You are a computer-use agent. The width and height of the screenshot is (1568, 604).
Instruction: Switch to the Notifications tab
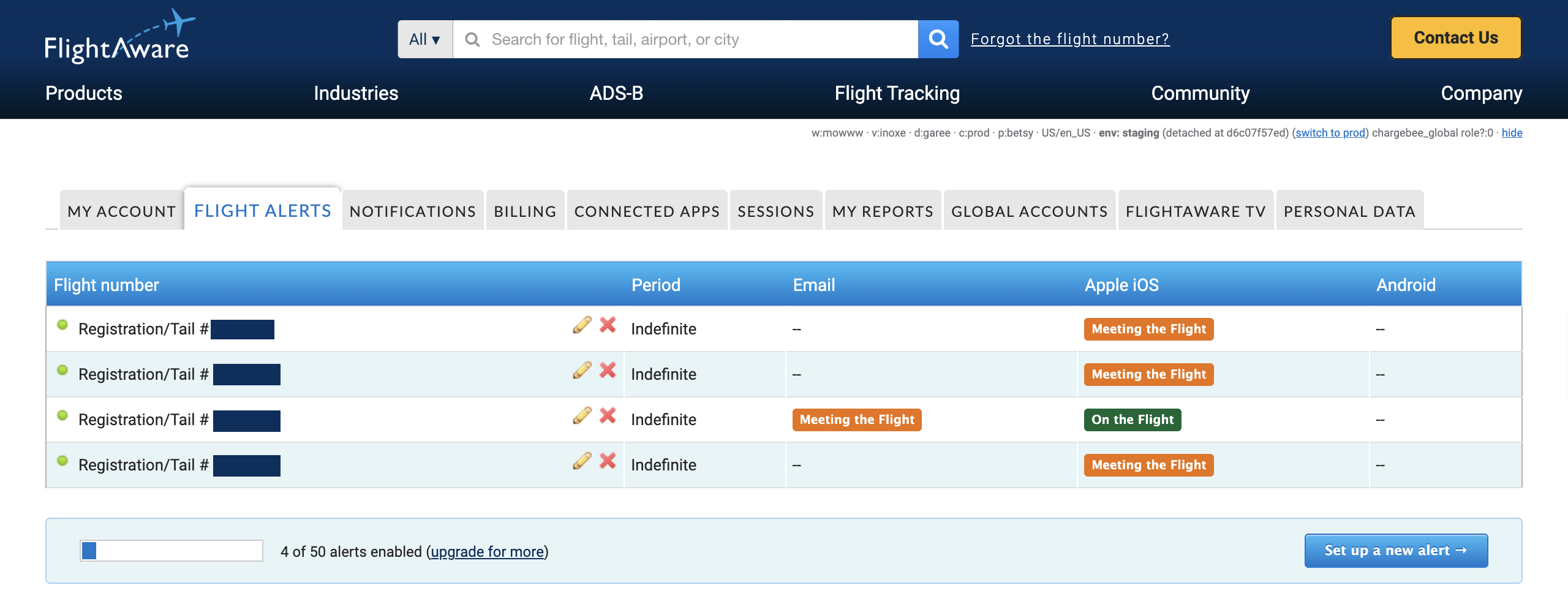413,211
